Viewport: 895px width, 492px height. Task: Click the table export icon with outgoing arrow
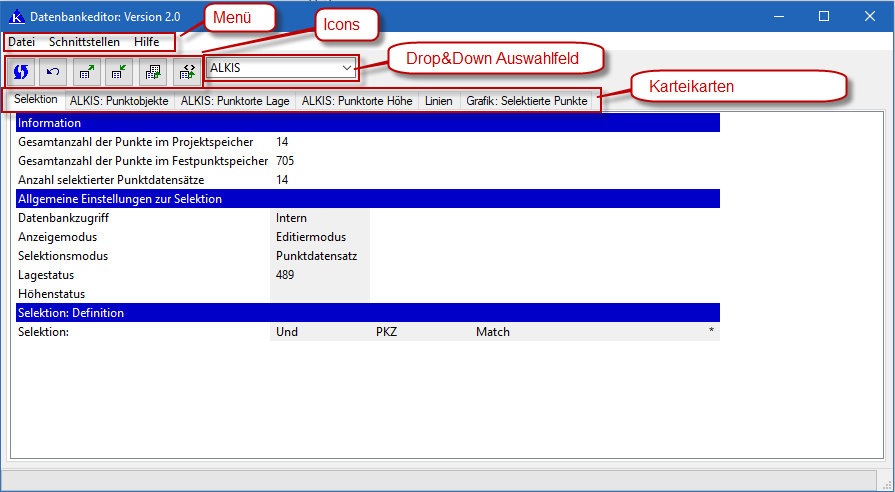[86, 71]
